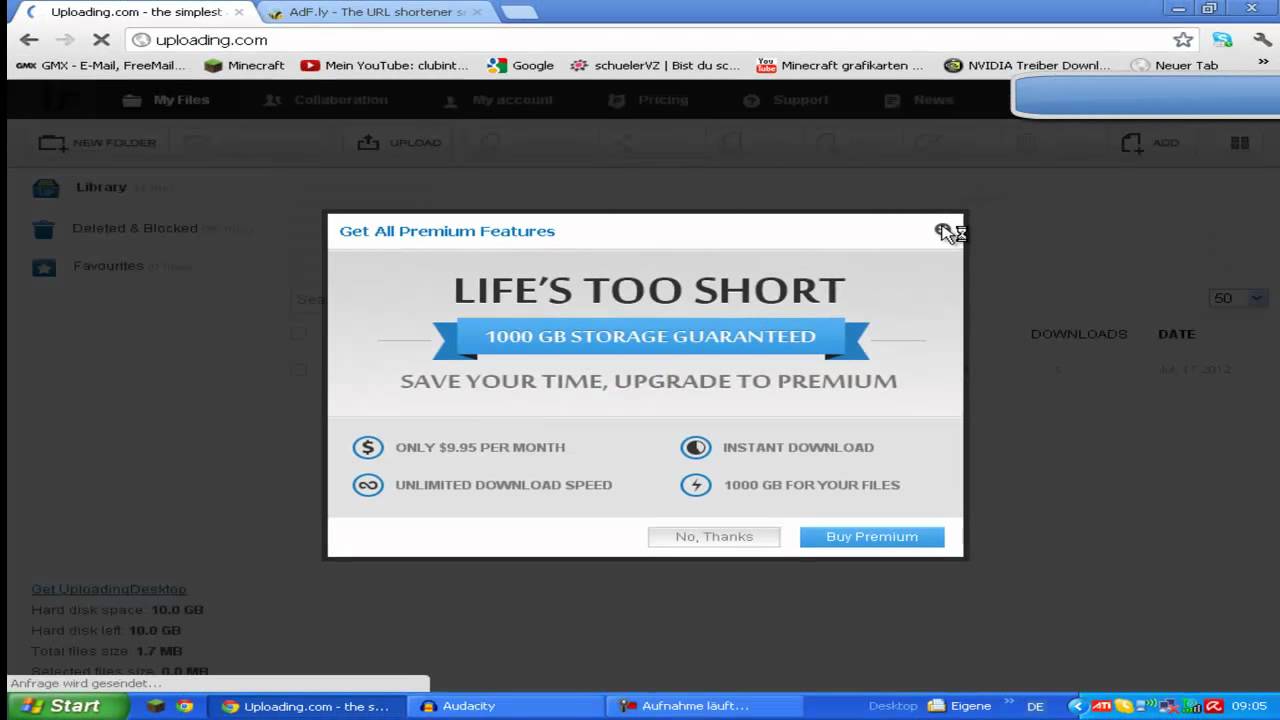The height and width of the screenshot is (720, 1280).
Task: Switch to grid view icon
Action: point(1240,143)
